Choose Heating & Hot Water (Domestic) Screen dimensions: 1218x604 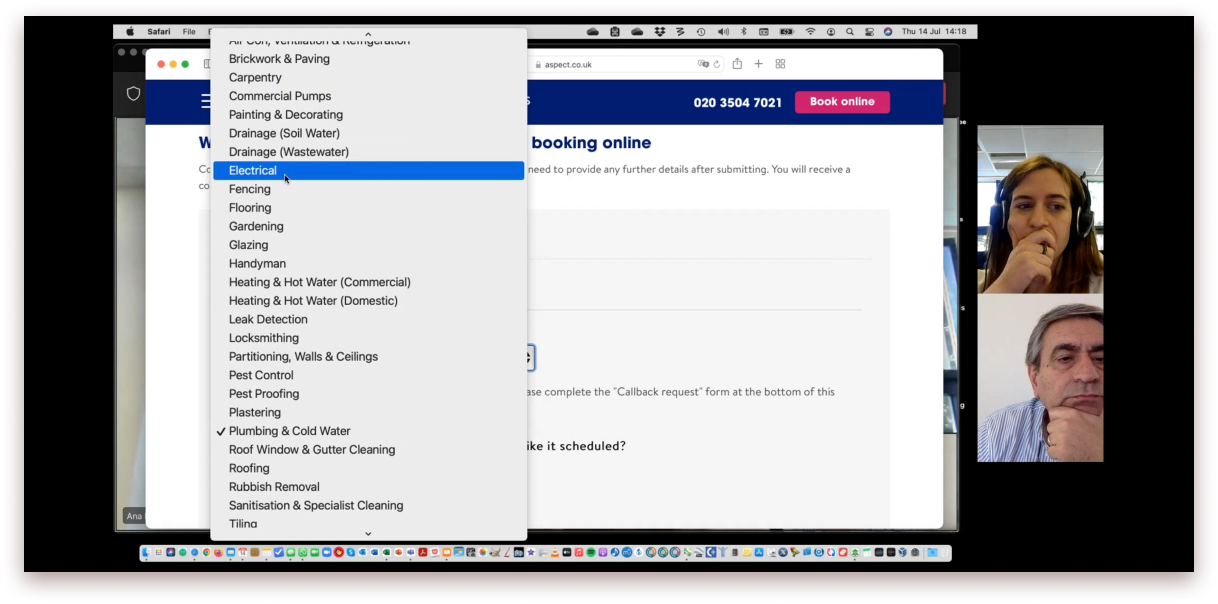click(369, 301)
